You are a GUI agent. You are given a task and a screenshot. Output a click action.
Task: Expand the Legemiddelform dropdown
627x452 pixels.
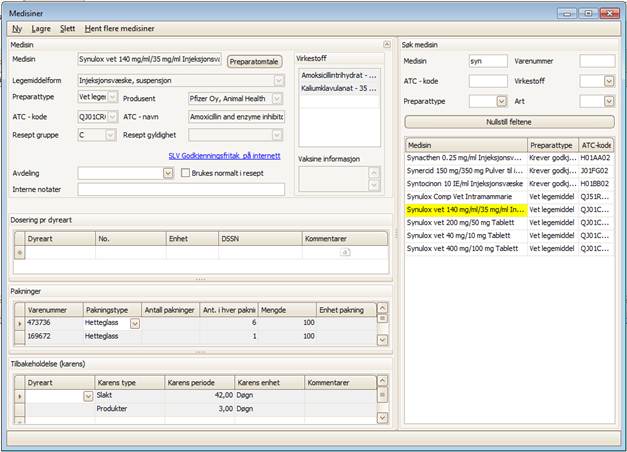[279, 80]
